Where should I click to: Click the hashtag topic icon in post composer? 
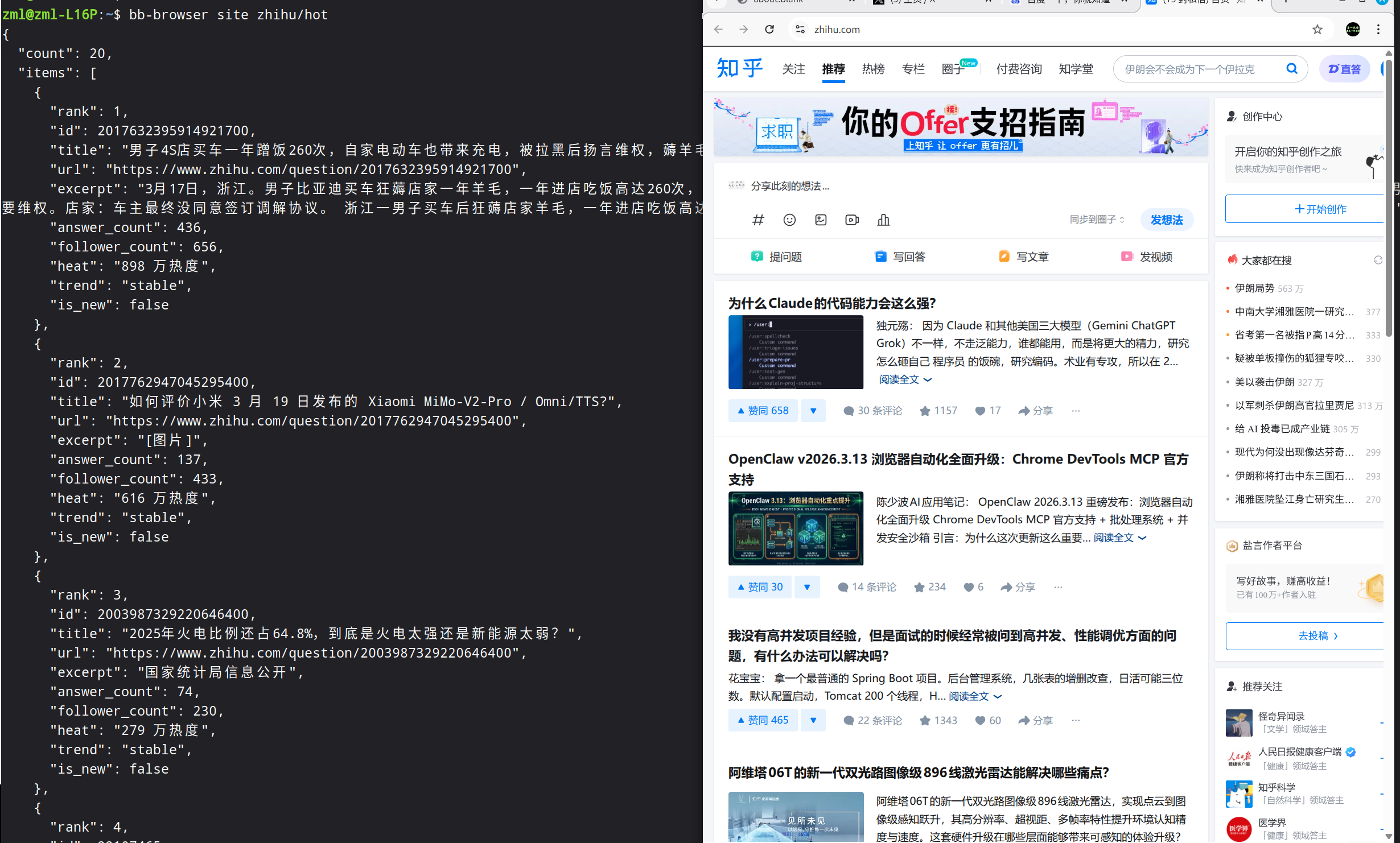click(757, 220)
